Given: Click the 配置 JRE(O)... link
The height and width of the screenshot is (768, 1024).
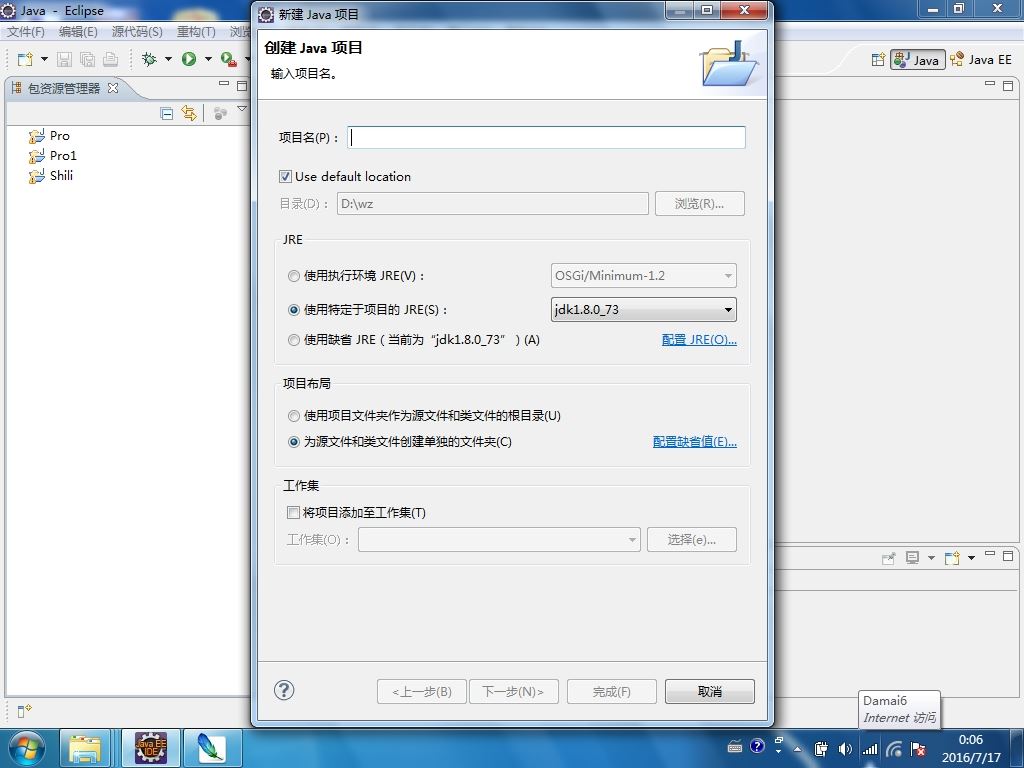Looking at the screenshot, I should (699, 340).
